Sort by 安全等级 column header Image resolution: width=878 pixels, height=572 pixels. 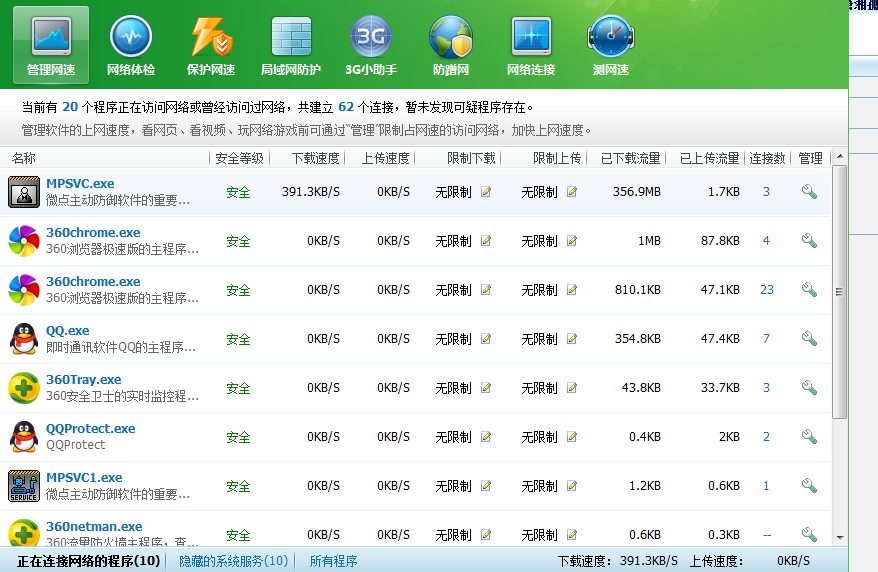coord(240,158)
